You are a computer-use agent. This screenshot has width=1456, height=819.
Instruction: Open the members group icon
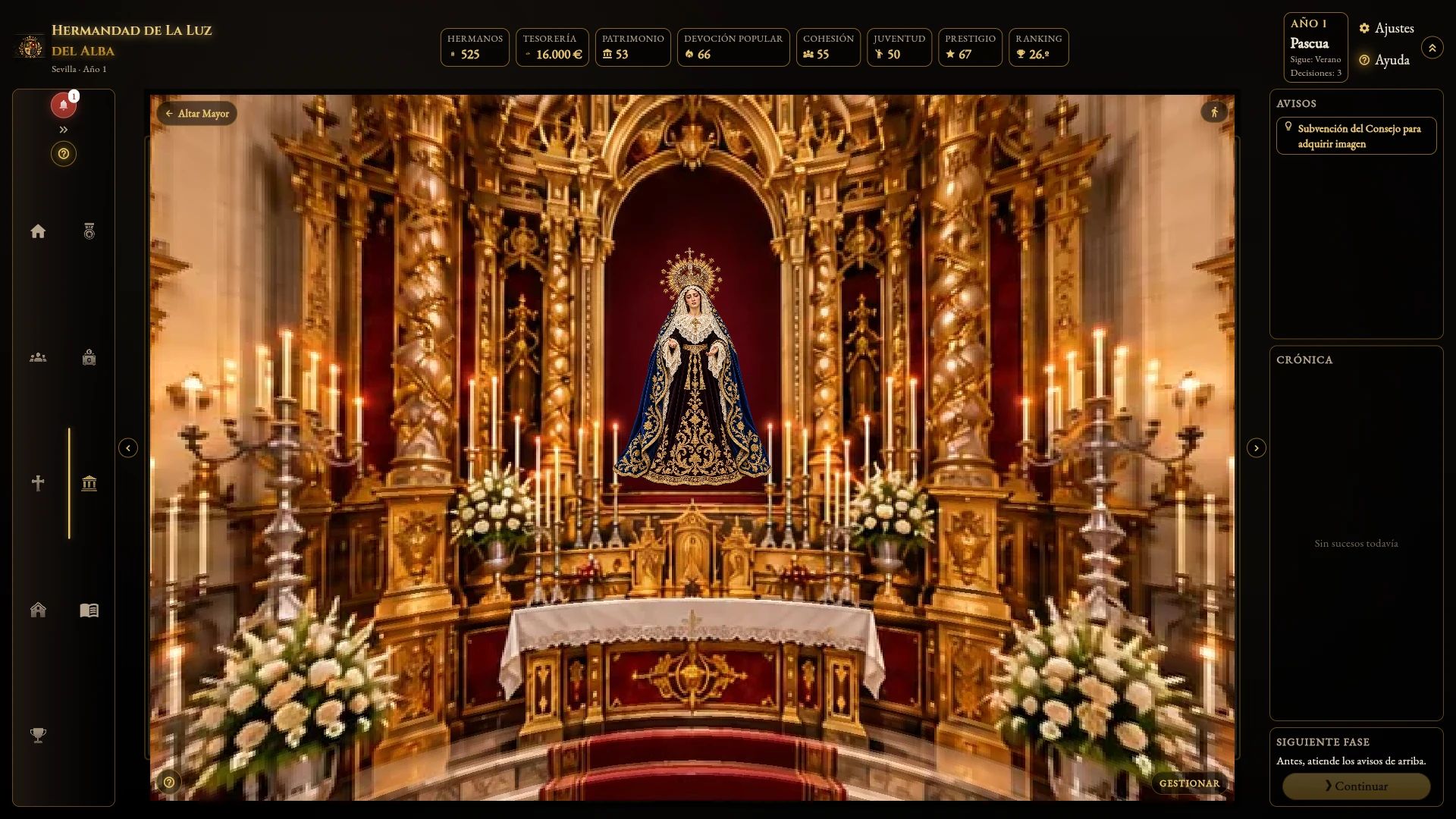[x=38, y=357]
